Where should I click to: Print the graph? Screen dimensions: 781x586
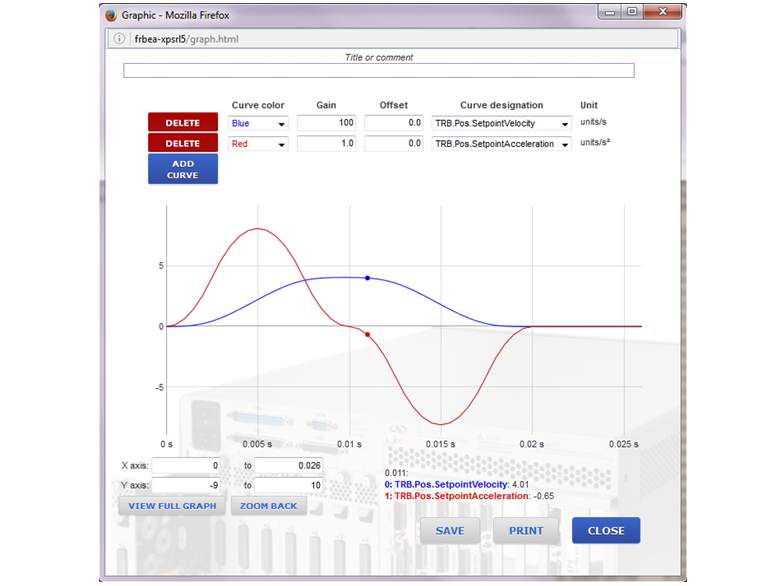point(526,531)
